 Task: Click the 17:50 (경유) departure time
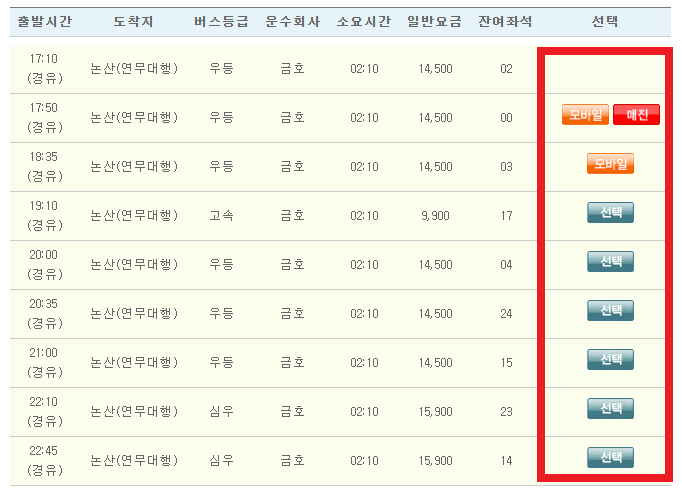point(44,117)
